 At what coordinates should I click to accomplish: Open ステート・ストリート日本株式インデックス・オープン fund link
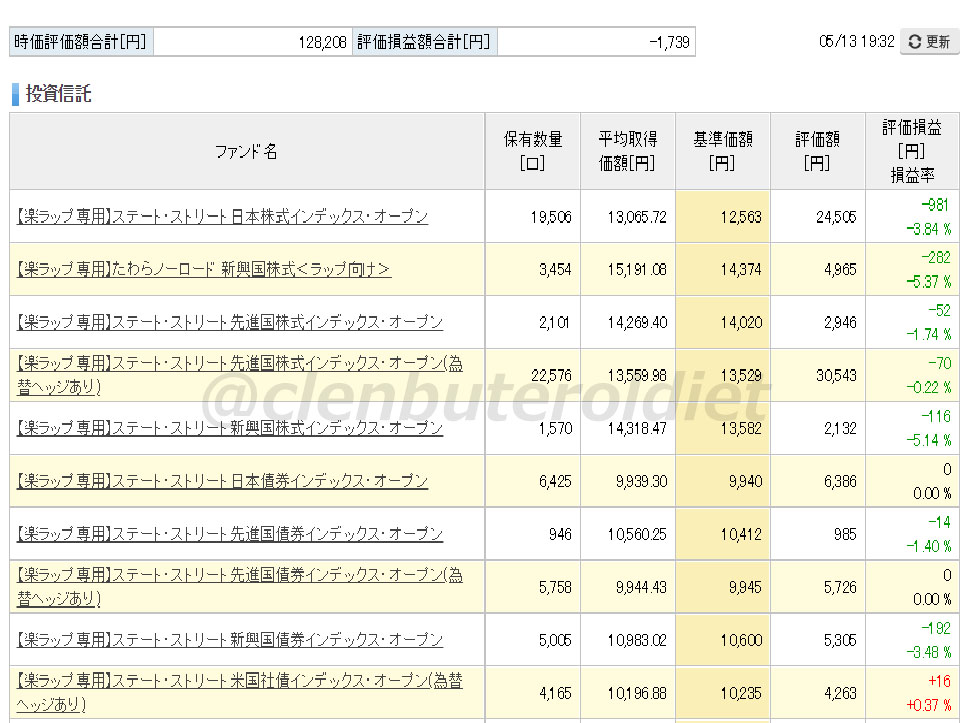(222, 217)
